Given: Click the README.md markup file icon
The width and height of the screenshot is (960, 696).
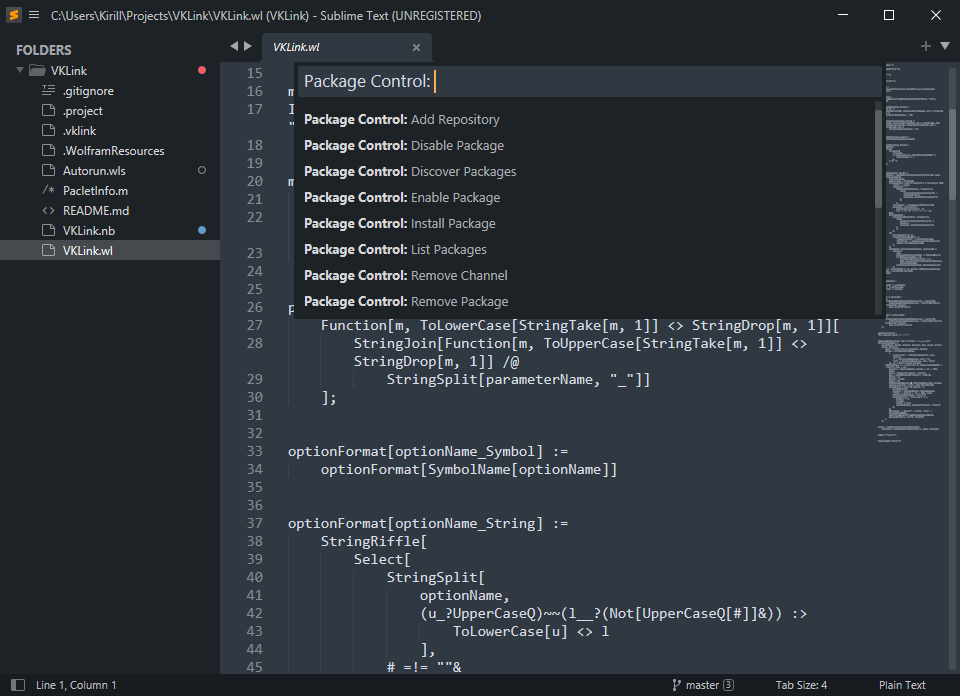Looking at the screenshot, I should click(x=48, y=211).
